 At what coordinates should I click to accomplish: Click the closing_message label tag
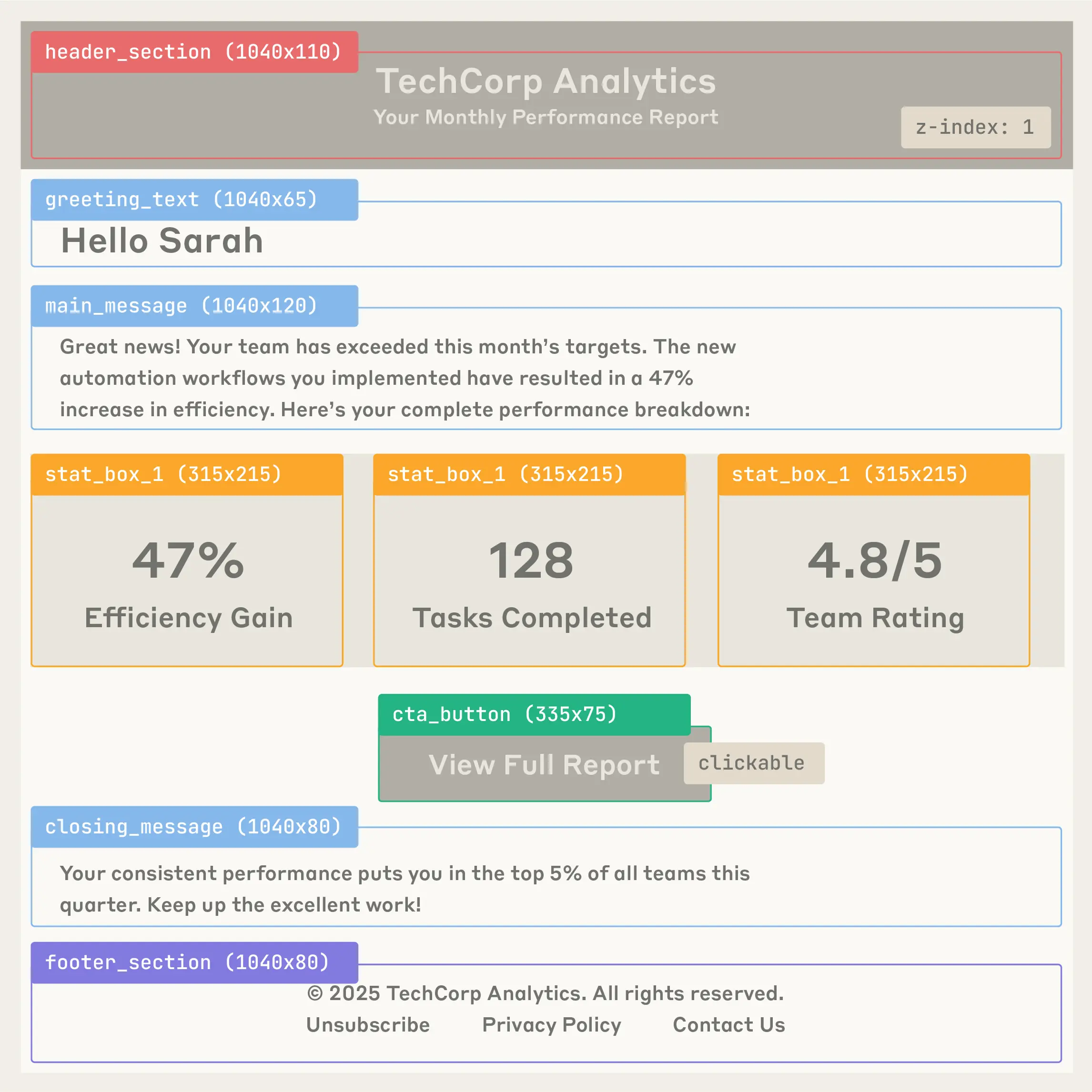[x=194, y=826]
